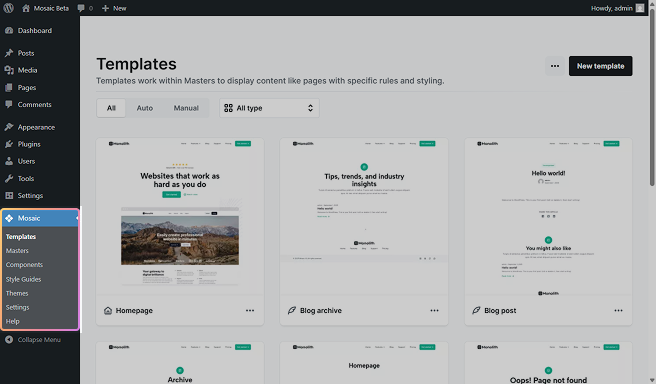The height and width of the screenshot is (384, 656).
Task: Click the Homepage template title
Action: tap(134, 311)
